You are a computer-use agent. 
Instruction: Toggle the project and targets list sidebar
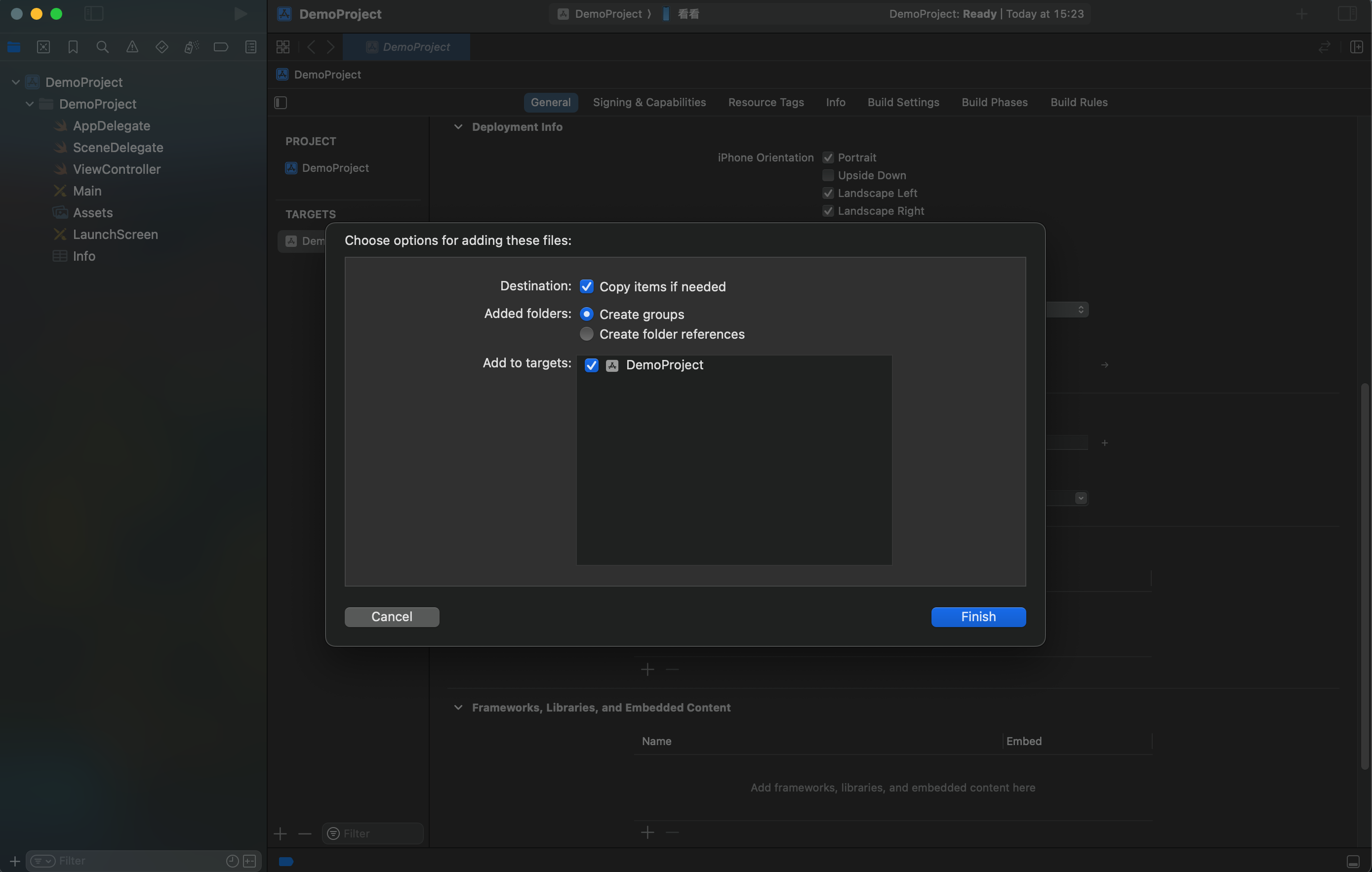[x=281, y=103]
